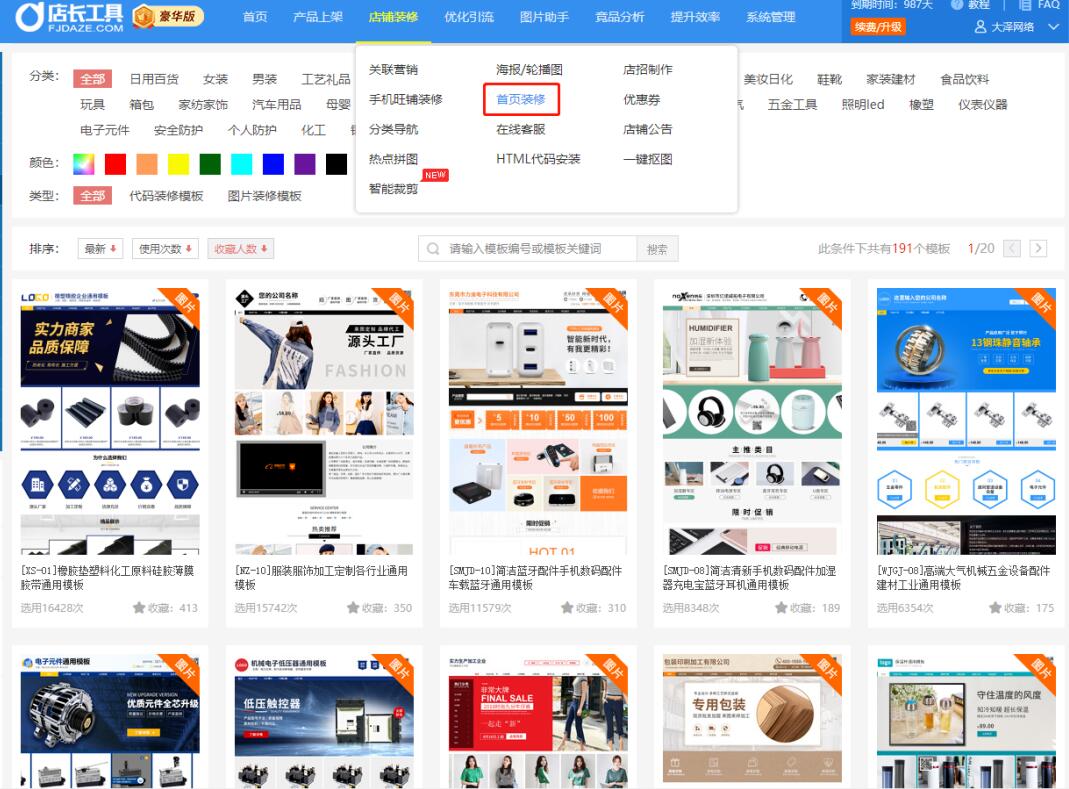
Task: Open the 系统管理 menu
Action: tap(771, 17)
